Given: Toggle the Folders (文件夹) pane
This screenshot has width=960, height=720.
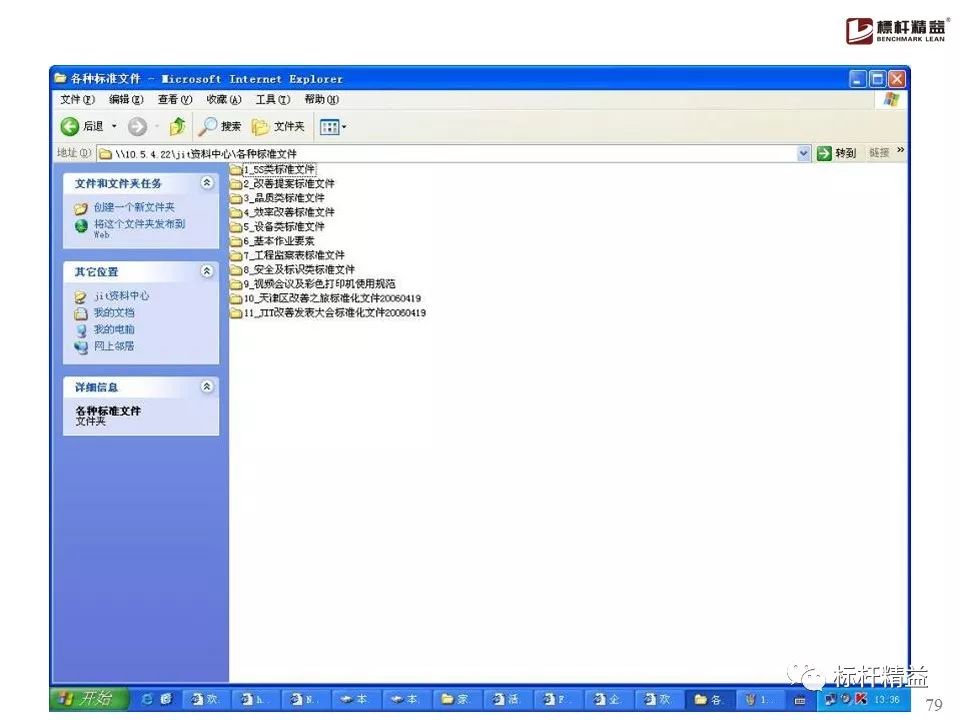Looking at the screenshot, I should tap(278, 127).
